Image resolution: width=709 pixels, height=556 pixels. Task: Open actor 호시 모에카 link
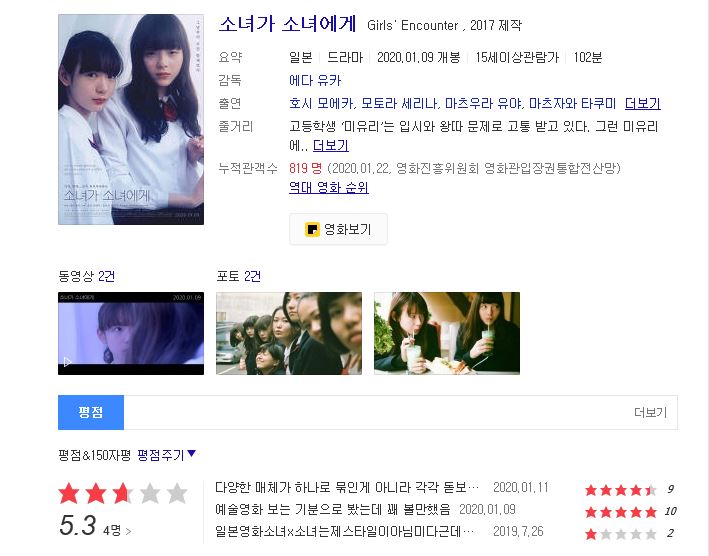coord(321,104)
